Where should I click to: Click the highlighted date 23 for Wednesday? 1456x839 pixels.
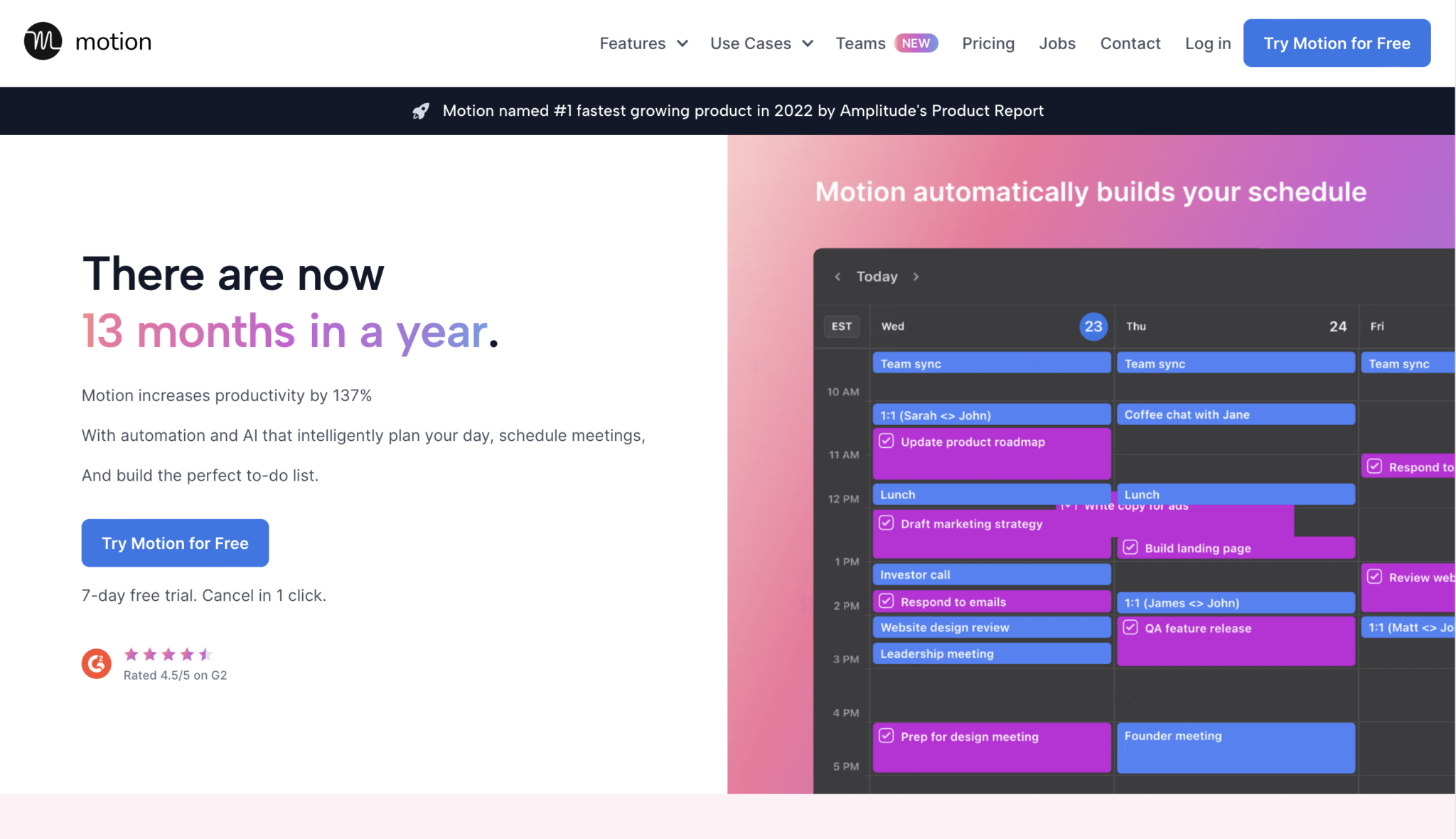(1093, 326)
